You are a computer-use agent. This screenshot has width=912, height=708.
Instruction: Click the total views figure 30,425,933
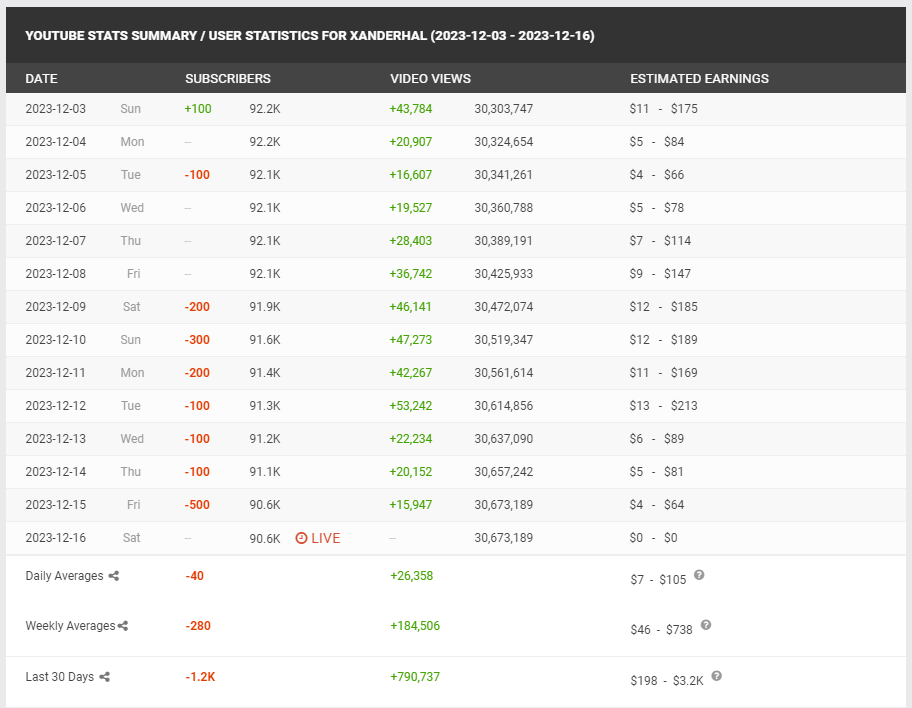[x=504, y=273]
